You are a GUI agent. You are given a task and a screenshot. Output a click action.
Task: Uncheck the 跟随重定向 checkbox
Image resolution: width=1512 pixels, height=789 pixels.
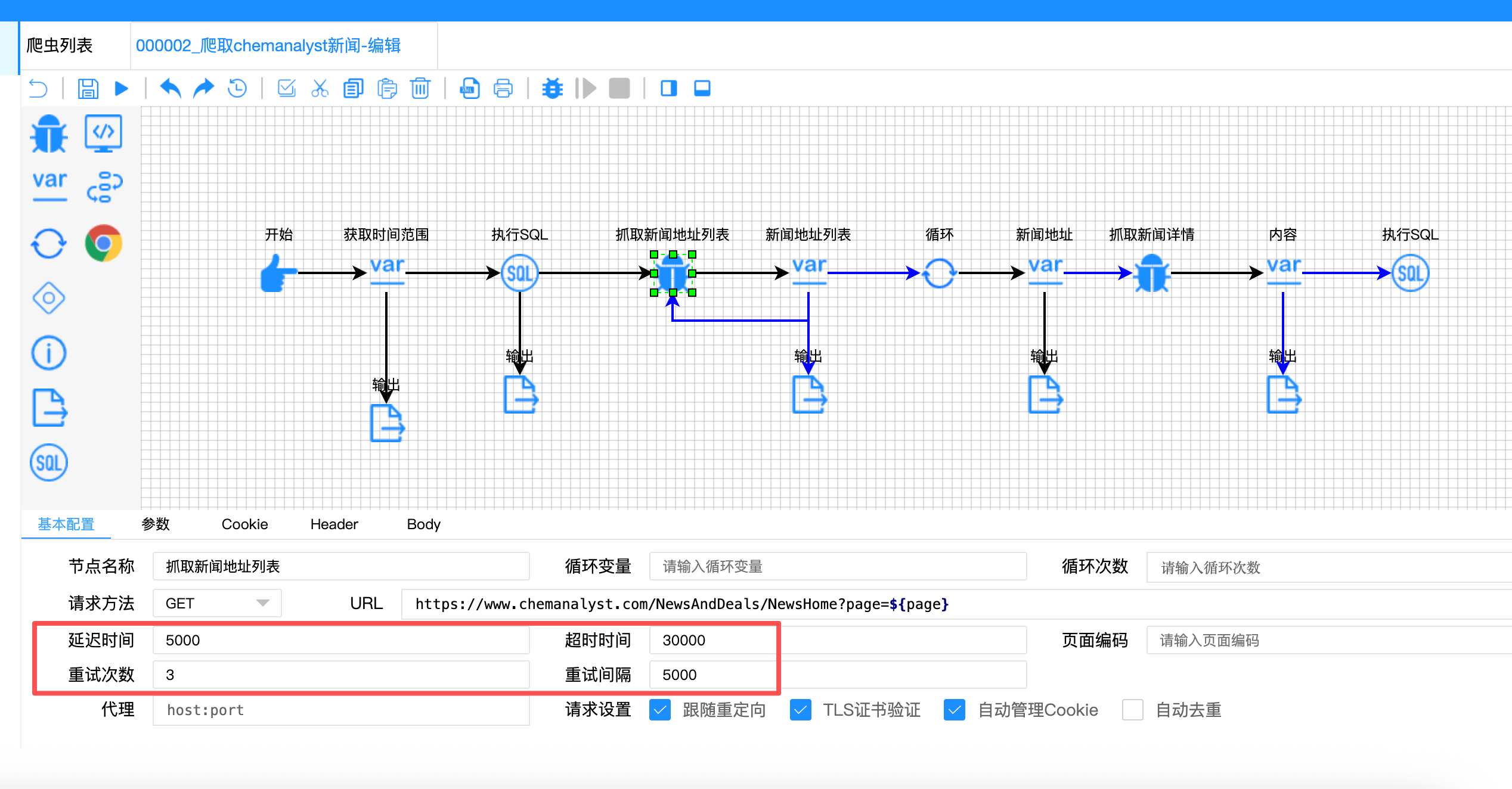pyautogui.click(x=660, y=710)
